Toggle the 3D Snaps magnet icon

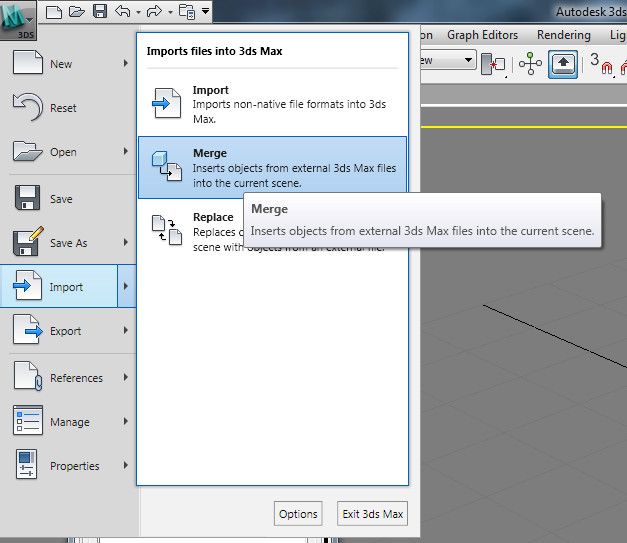pyautogui.click(x=601, y=64)
